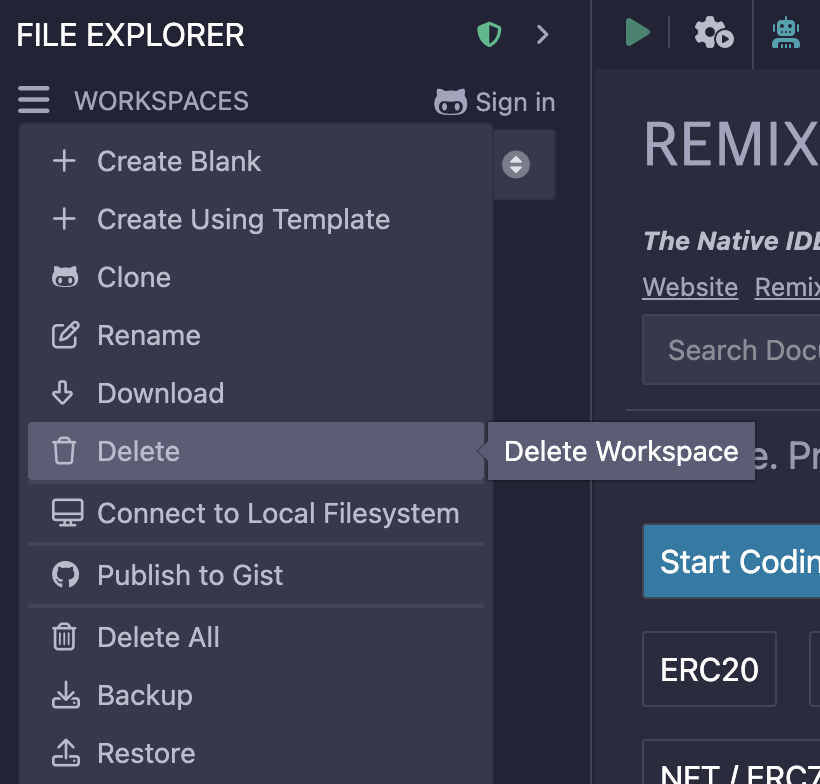Toggle the Workspaces hamburger menu
Image resolution: width=820 pixels, height=784 pixels.
[33, 99]
